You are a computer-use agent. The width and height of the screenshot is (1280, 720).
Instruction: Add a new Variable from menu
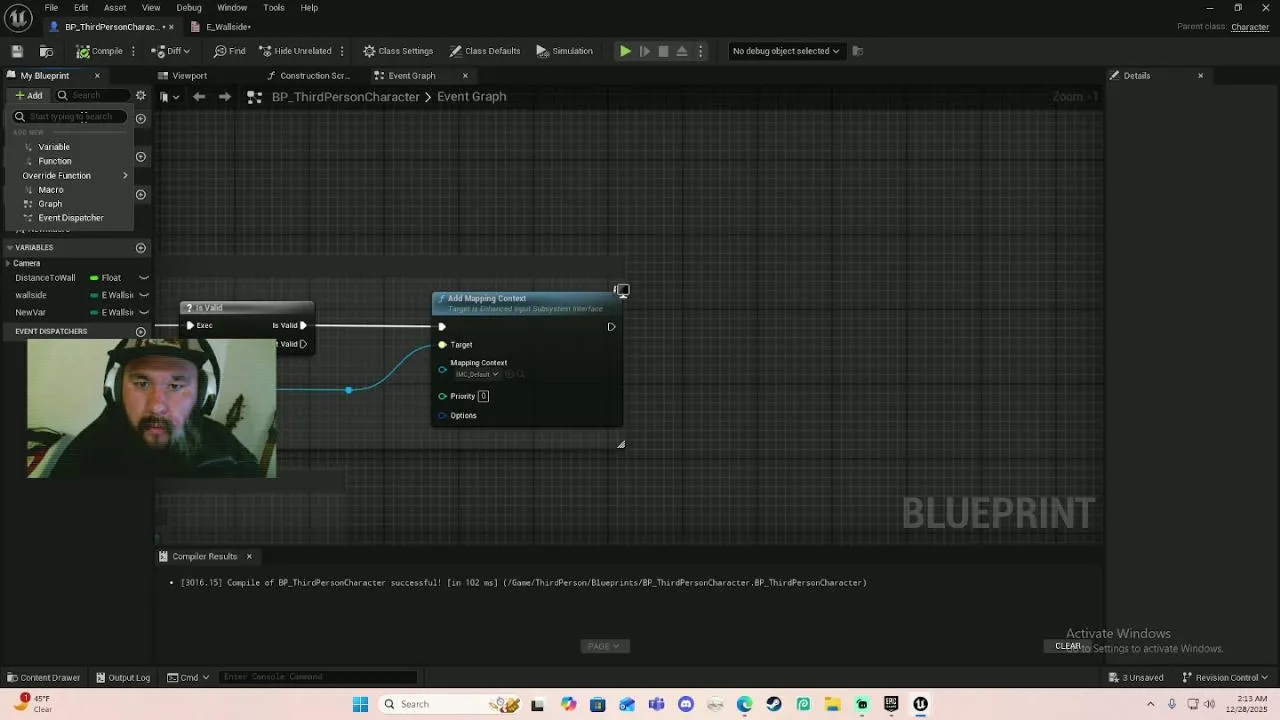tap(54, 147)
